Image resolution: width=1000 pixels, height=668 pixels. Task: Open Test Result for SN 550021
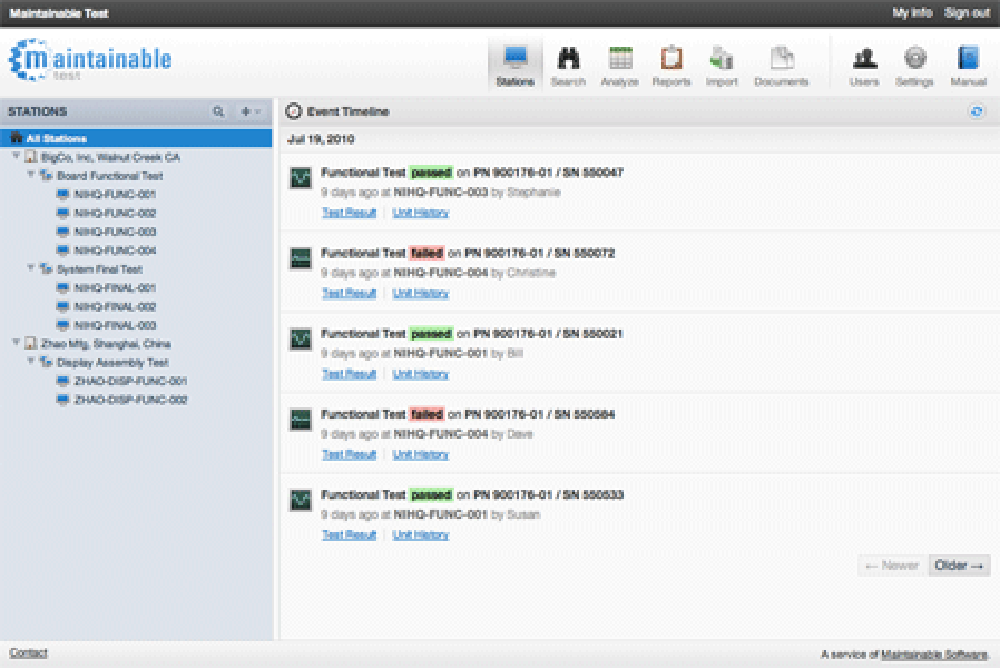(349, 374)
